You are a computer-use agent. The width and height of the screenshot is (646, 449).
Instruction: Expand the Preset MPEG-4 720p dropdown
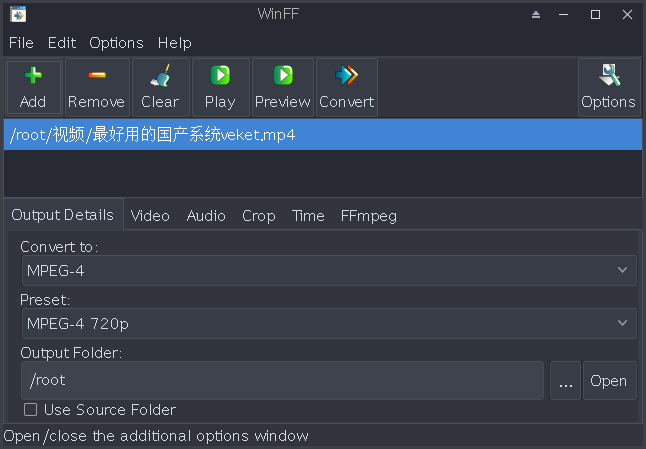click(x=329, y=324)
